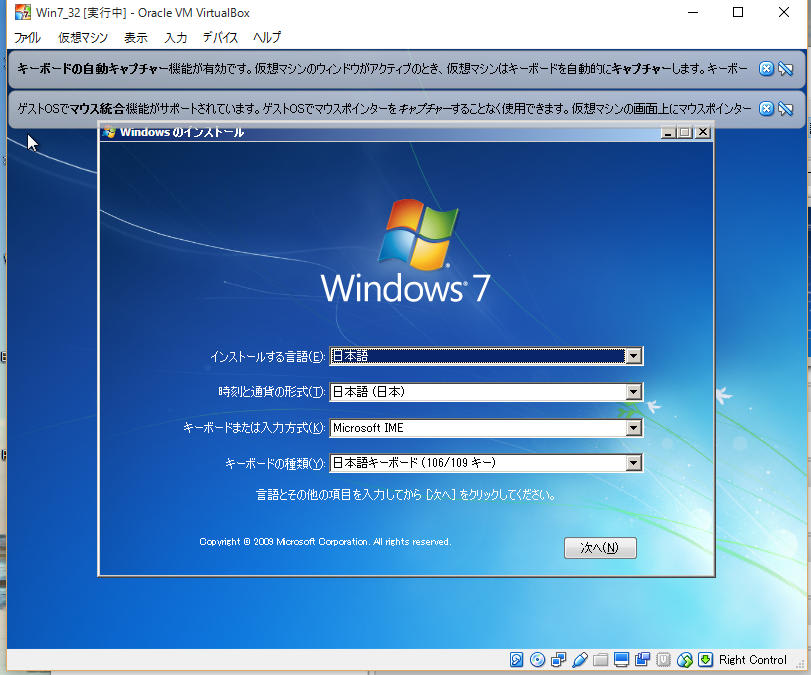Click the hard disk activity status icon
The image size is (811, 675).
(x=516, y=659)
